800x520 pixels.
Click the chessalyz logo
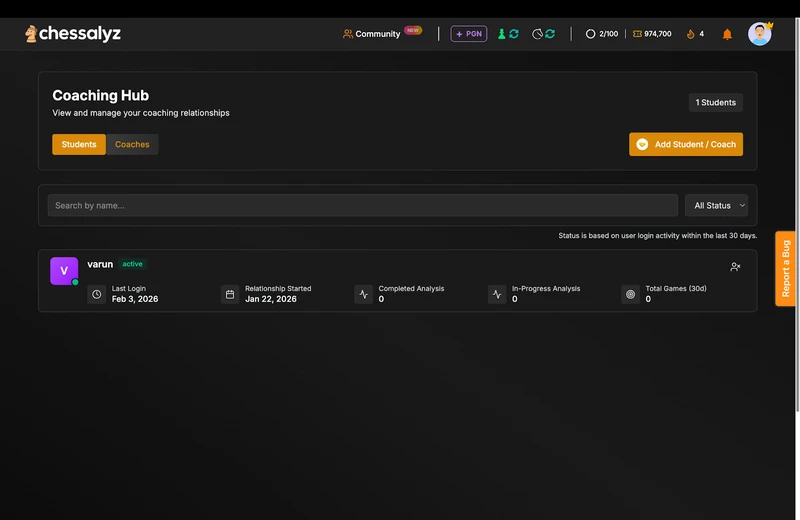point(73,34)
